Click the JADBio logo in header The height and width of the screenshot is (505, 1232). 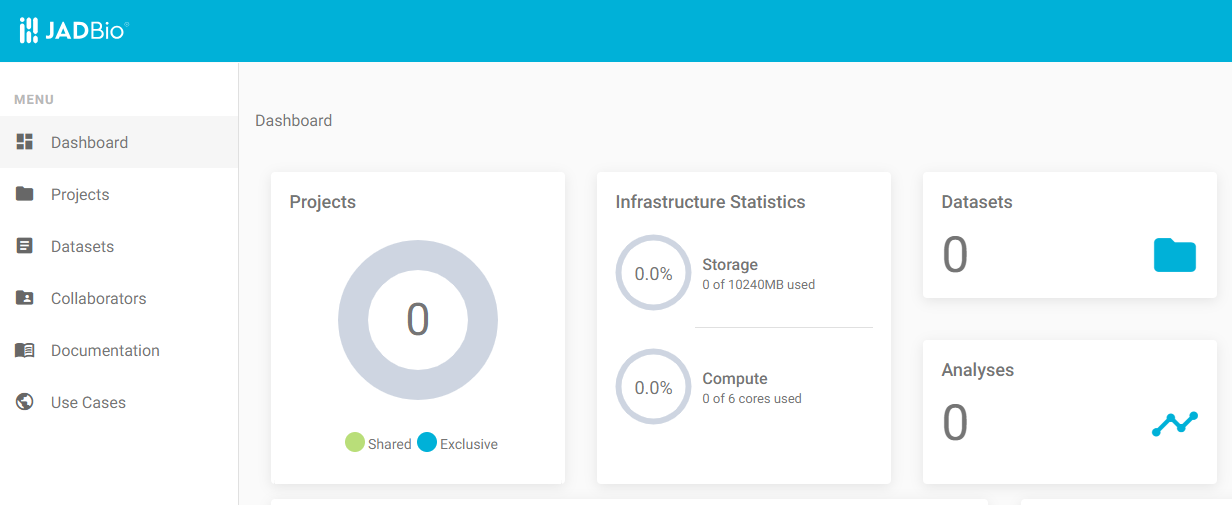coord(74,31)
